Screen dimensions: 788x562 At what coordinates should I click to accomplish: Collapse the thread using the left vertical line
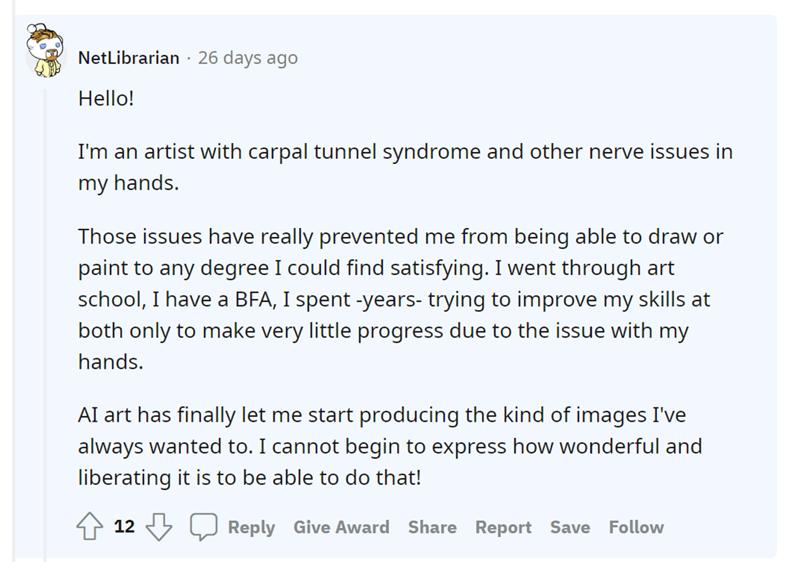coord(43,300)
